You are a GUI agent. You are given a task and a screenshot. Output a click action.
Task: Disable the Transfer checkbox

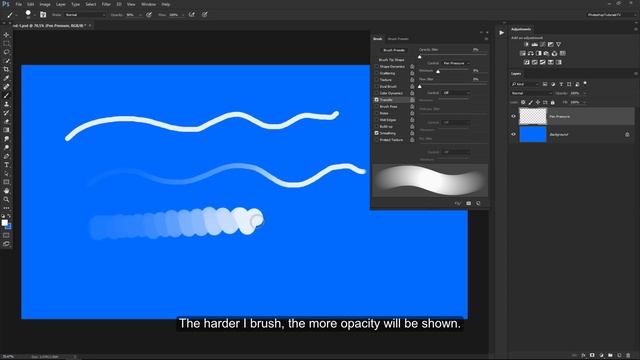pos(376,100)
